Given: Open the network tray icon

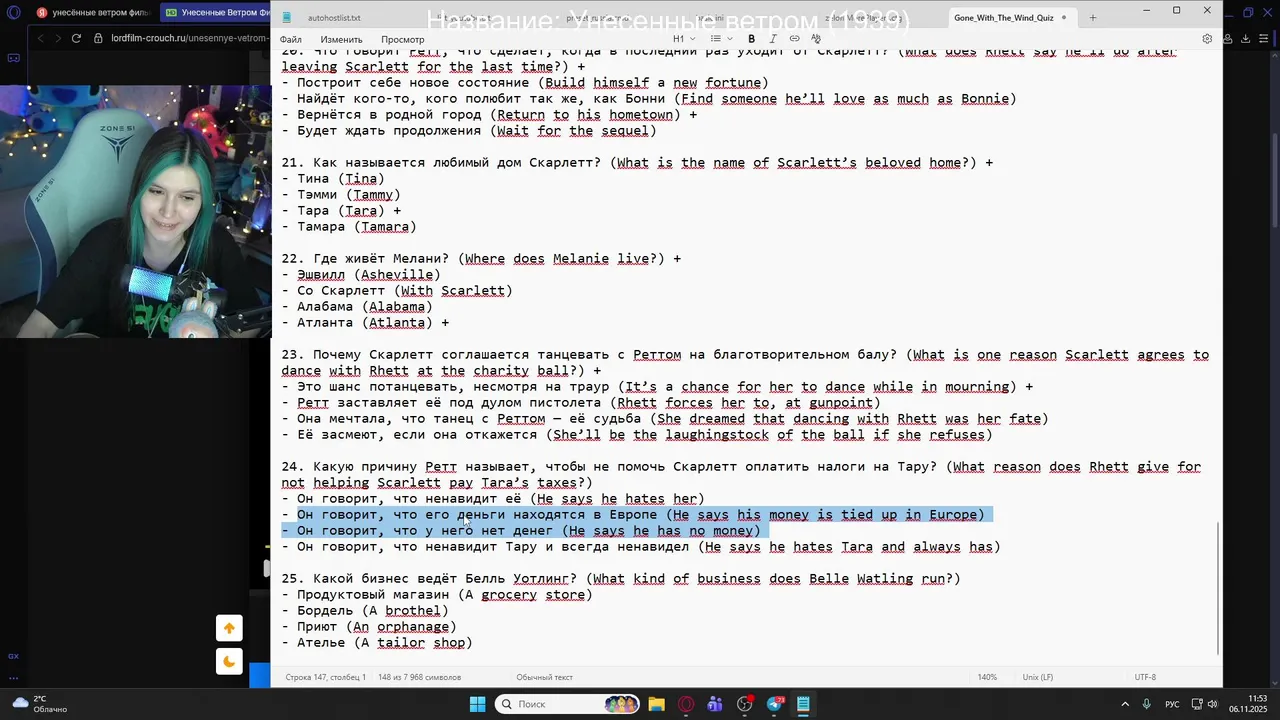Looking at the screenshot, I should [x=1195, y=704].
